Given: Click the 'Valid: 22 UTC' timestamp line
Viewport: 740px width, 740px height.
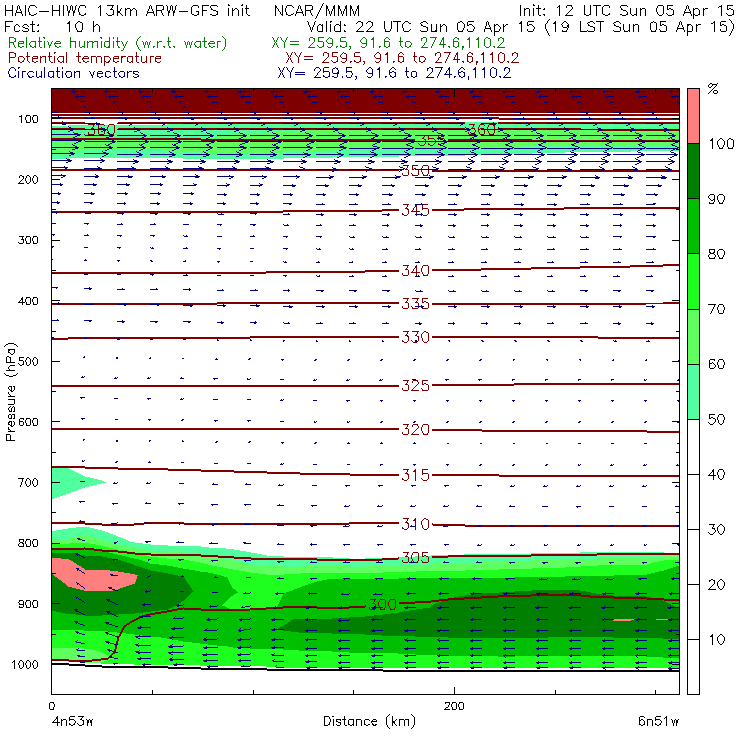Looking at the screenshot, I should [521, 27].
